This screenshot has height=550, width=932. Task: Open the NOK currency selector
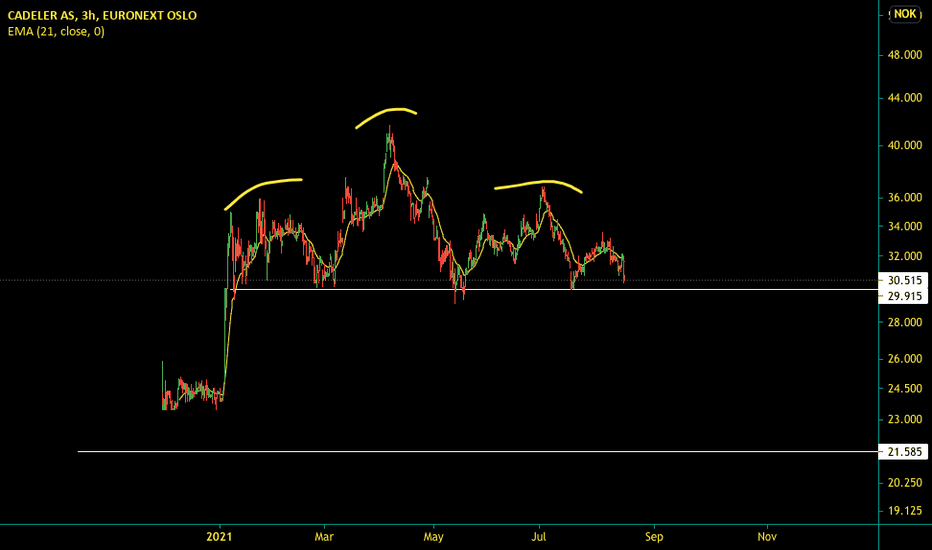pos(905,14)
